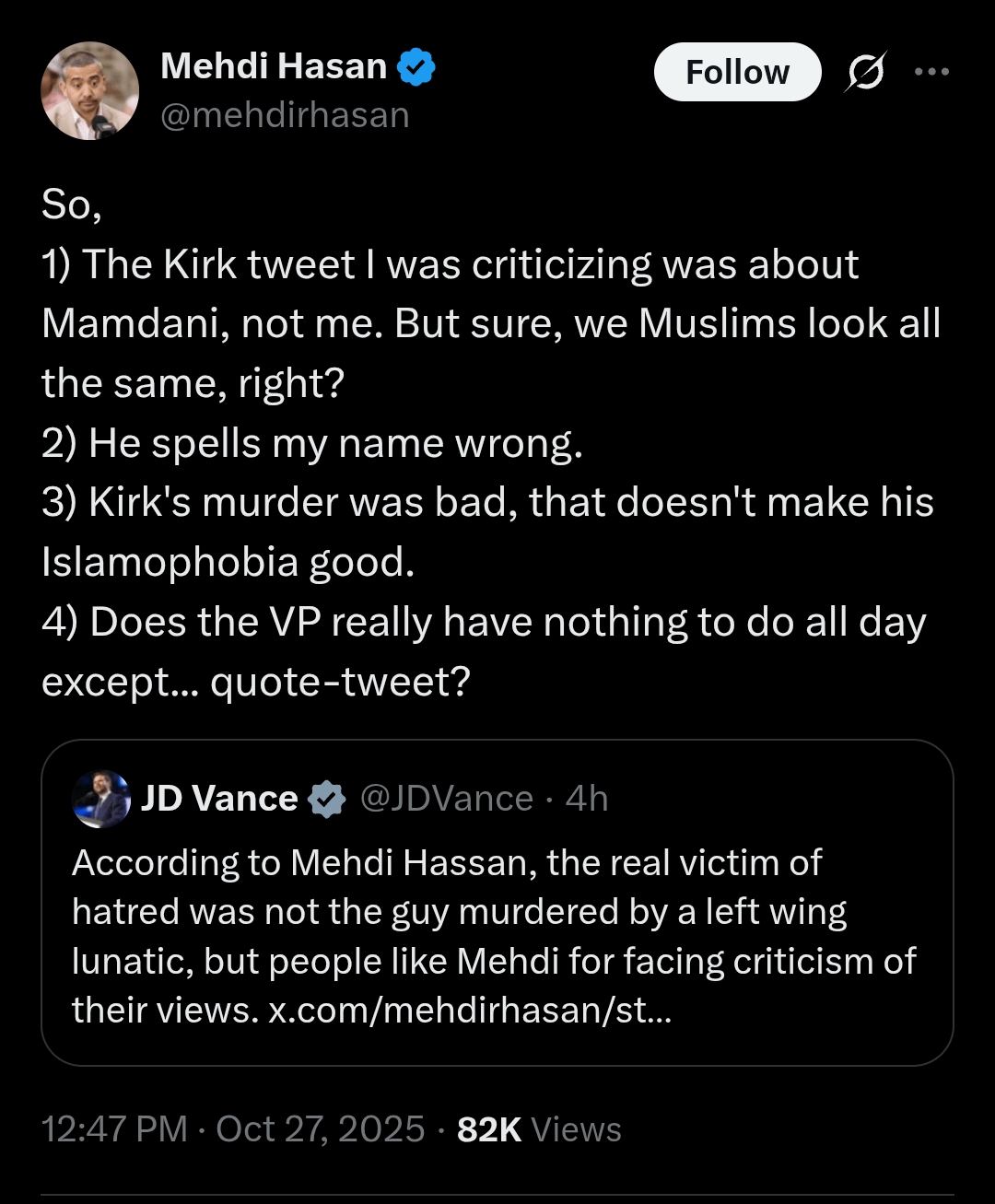Open the @mehdirhasan handle link
The width and height of the screenshot is (995, 1204).
(285, 115)
